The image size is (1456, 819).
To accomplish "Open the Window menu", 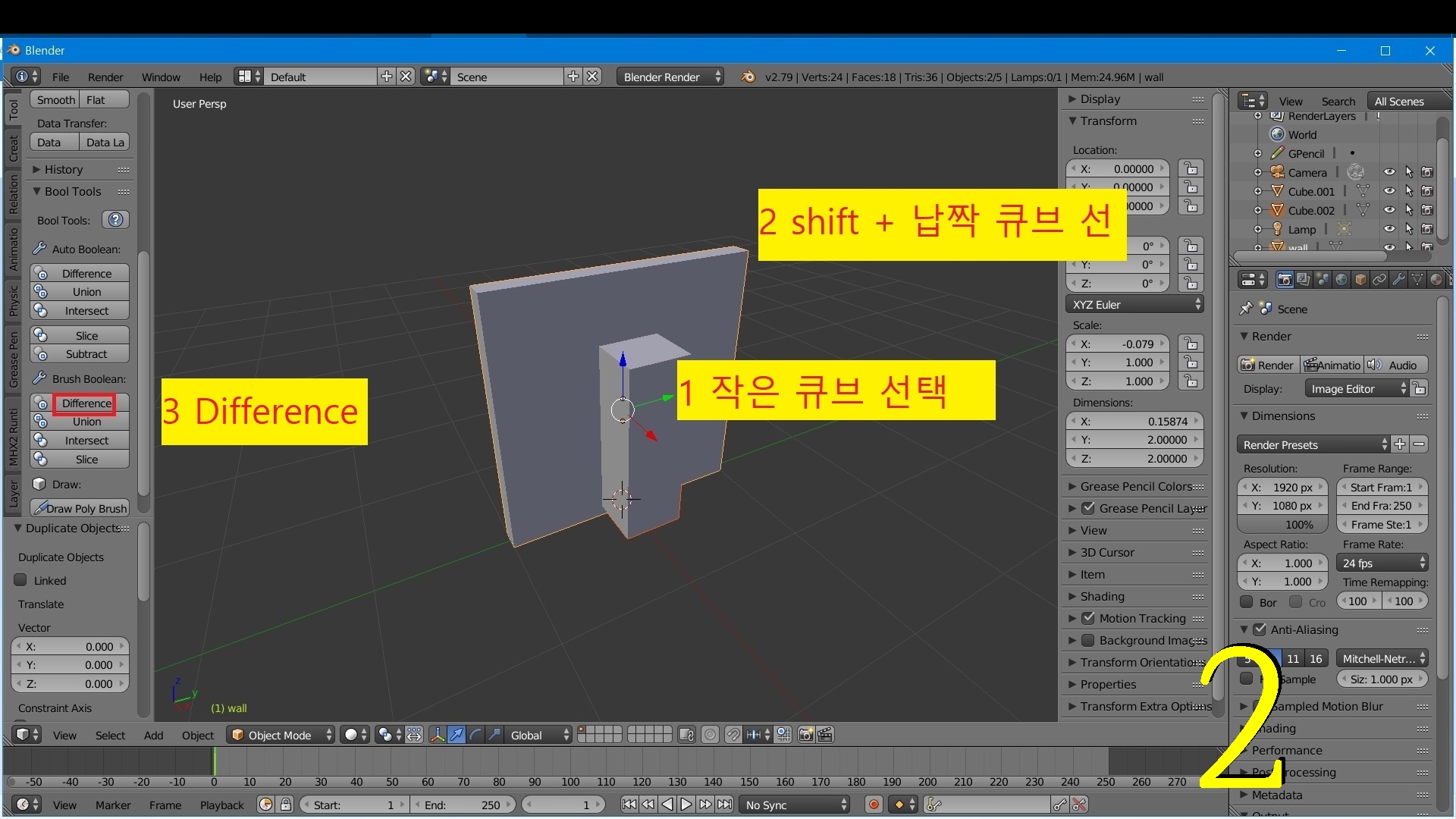I will pyautogui.click(x=161, y=77).
